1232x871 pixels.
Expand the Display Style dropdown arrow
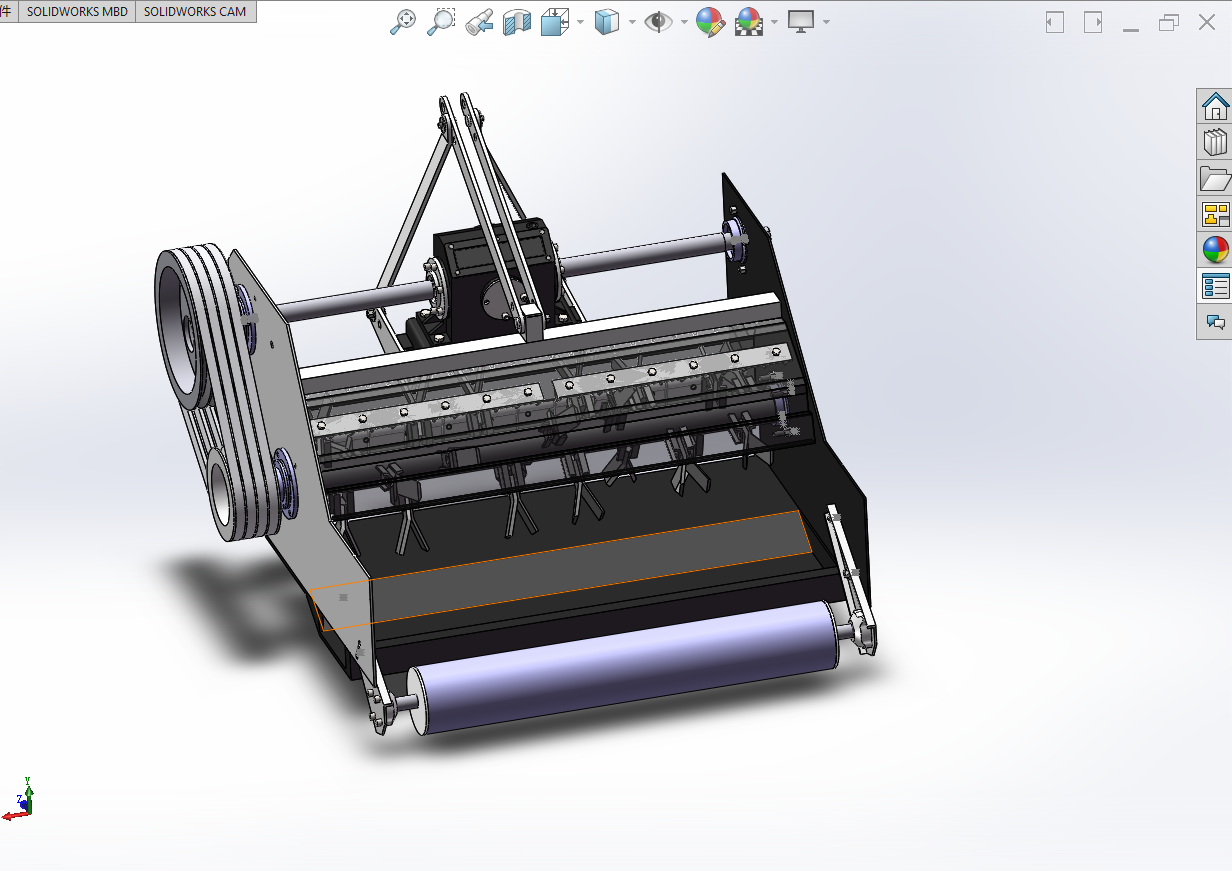coord(632,22)
